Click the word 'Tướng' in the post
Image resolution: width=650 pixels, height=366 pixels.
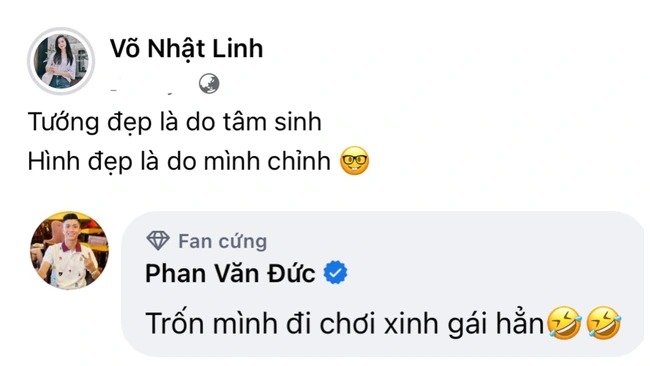coord(63,123)
